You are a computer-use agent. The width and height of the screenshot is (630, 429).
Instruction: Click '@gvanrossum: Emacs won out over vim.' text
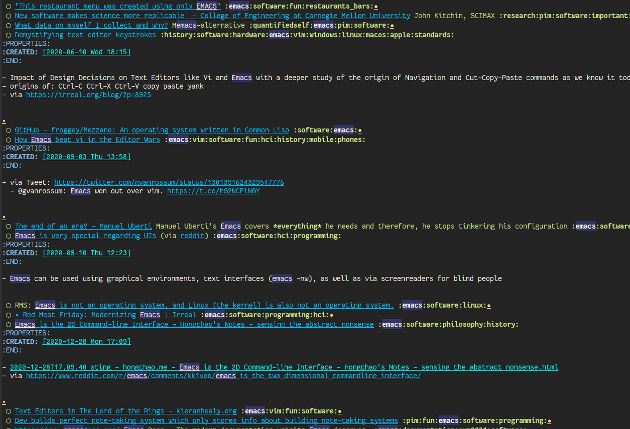point(90,191)
